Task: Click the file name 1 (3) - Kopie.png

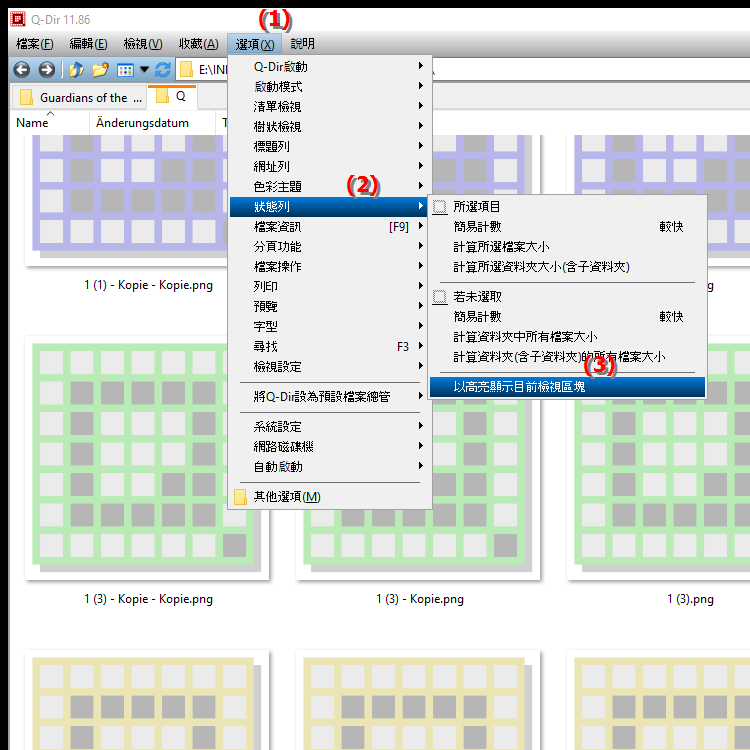Action: click(x=420, y=599)
